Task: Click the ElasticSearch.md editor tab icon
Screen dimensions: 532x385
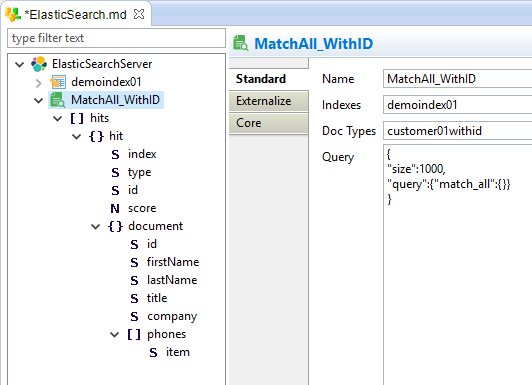Action: [x=13, y=14]
